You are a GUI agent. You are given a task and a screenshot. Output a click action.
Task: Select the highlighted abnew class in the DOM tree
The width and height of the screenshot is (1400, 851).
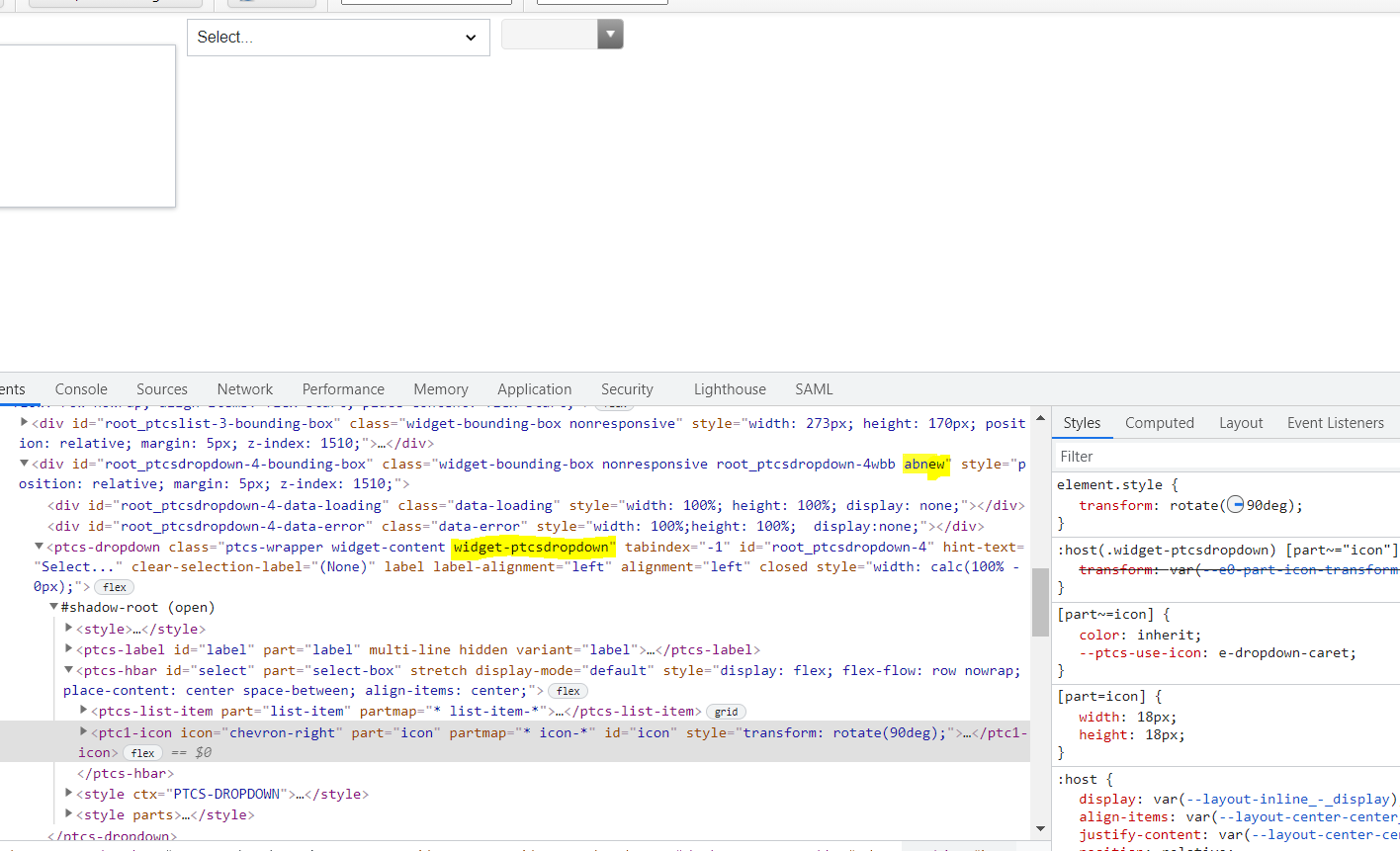(x=925, y=464)
